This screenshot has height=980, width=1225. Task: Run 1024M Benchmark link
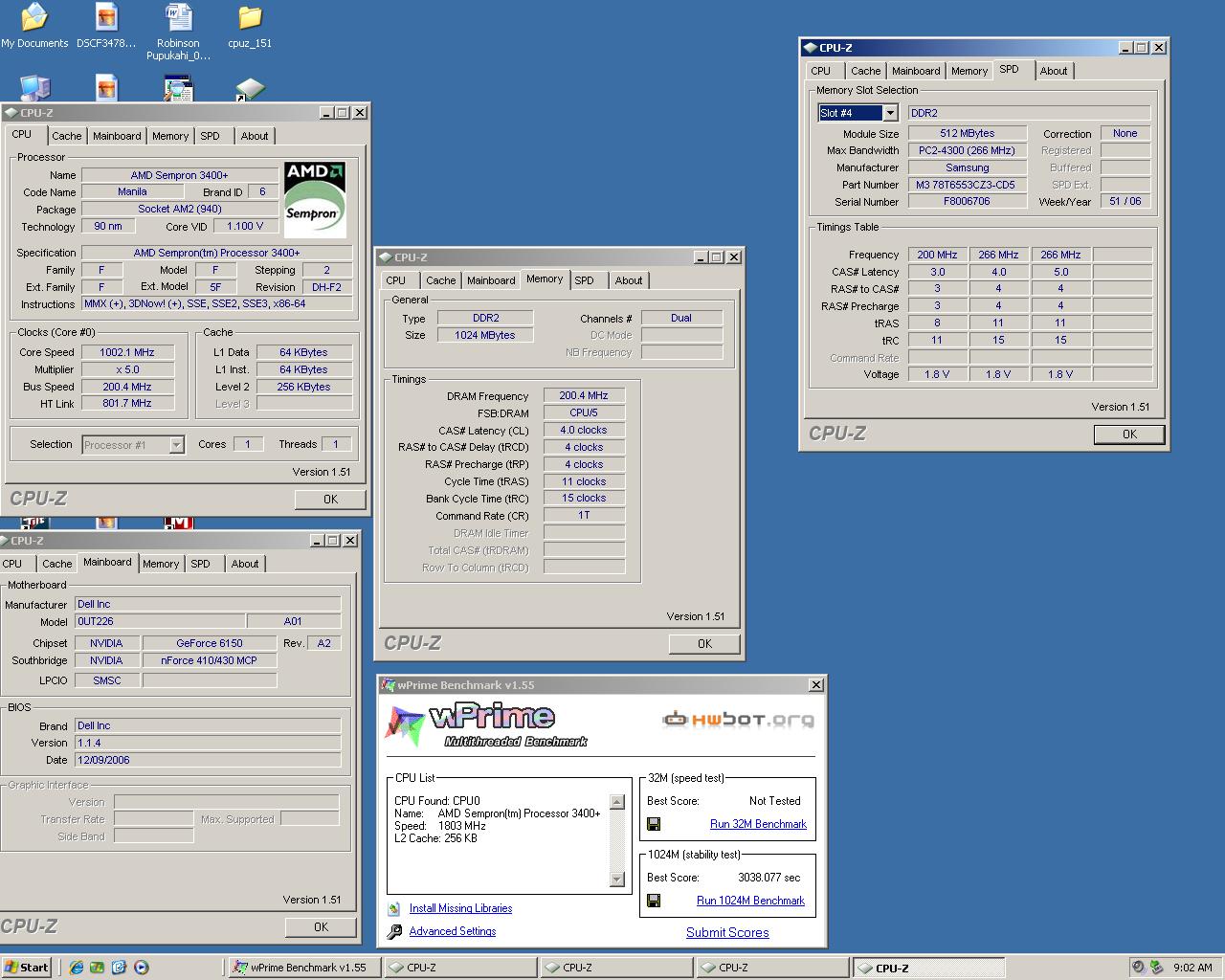click(x=750, y=901)
